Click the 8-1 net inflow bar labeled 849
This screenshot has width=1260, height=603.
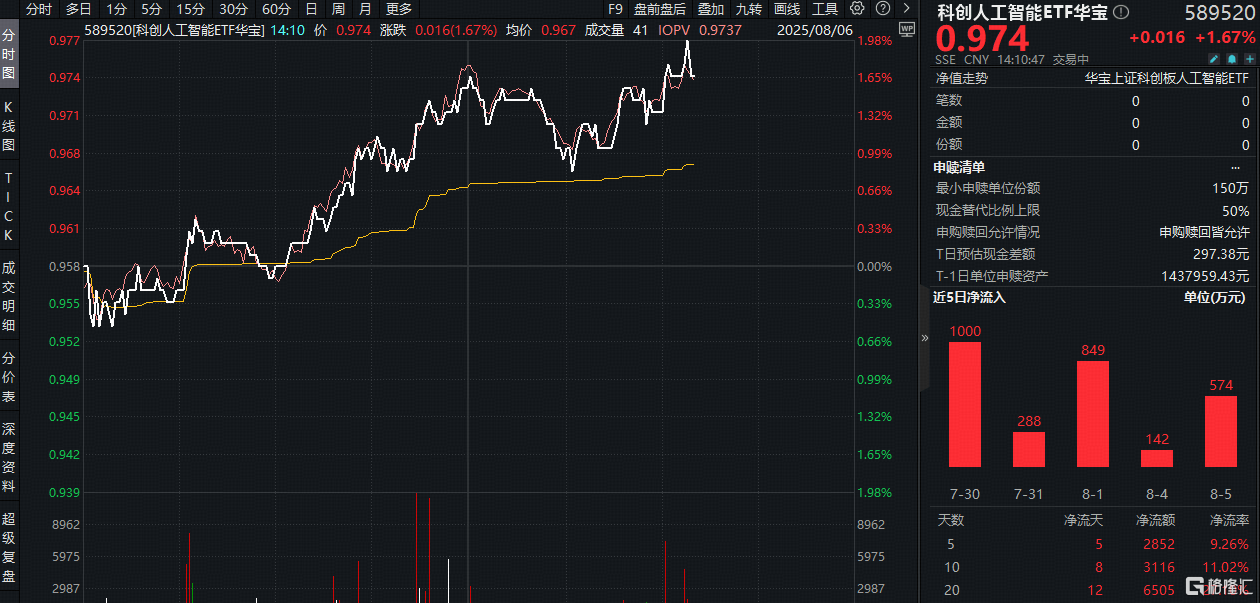coord(1093,414)
